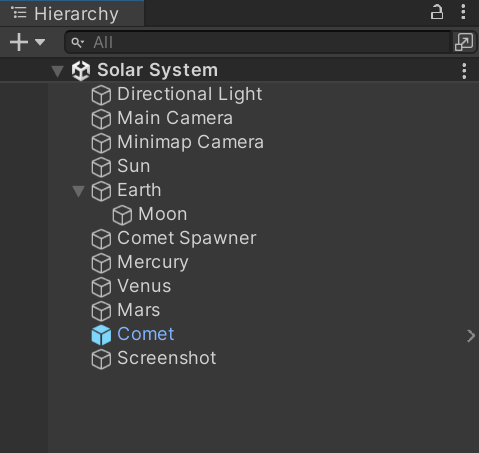The image size is (479, 453).
Task: Select the Screenshot object
Action: [x=167, y=358]
